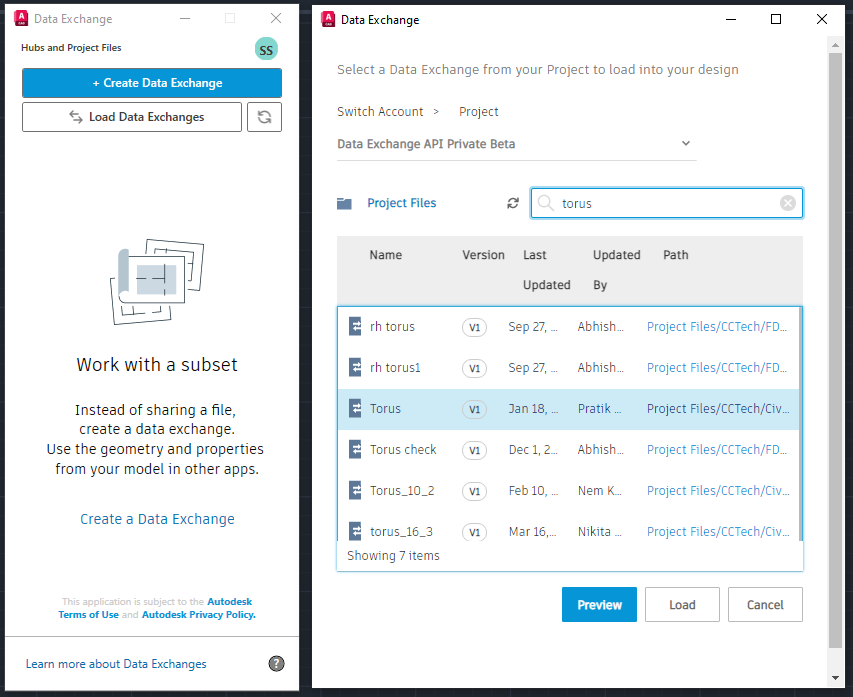
Task: Click the refresh icon beside Load Data Exchanges
Action: (264, 117)
